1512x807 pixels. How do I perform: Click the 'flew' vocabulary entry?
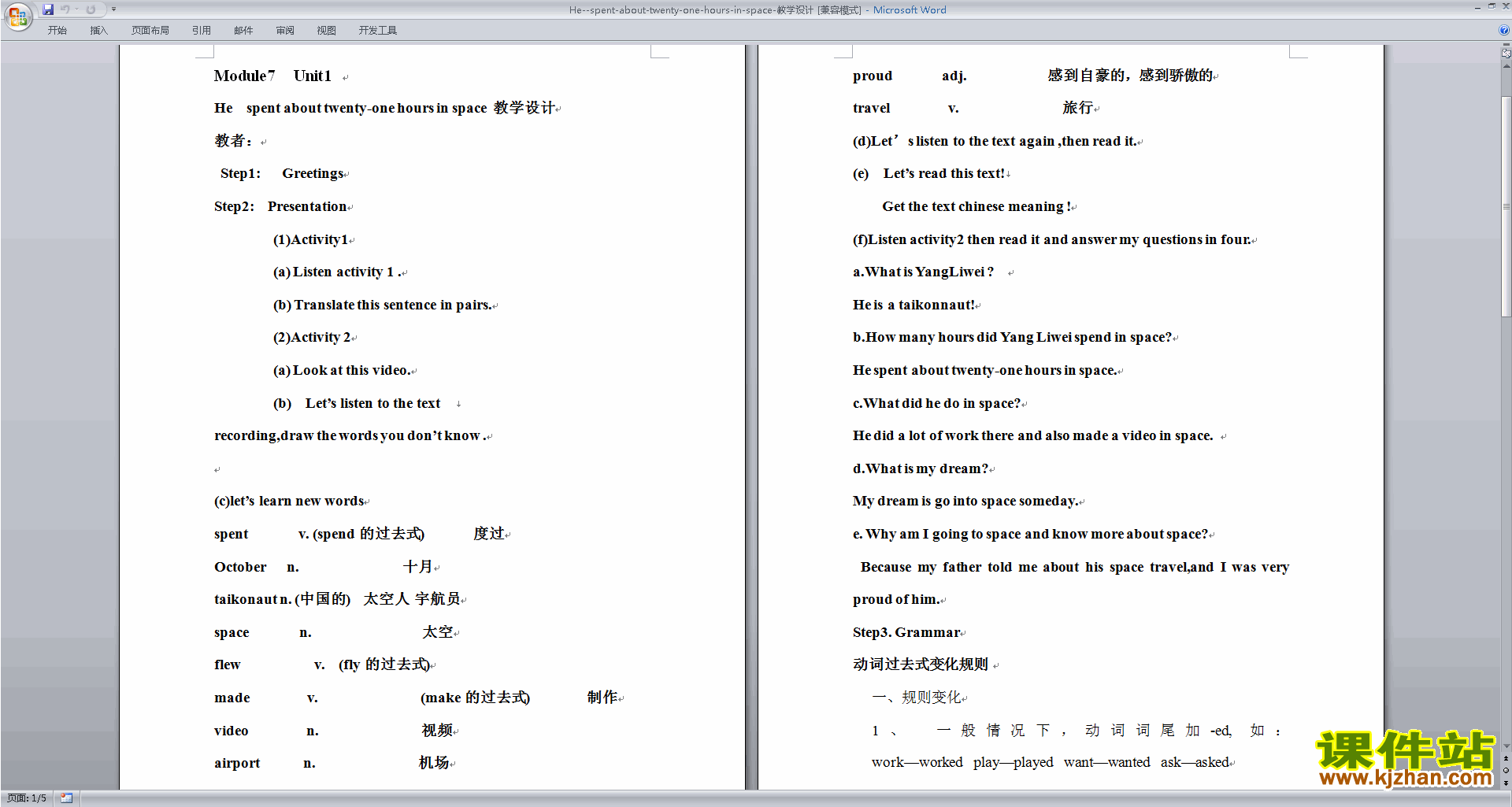click(x=227, y=664)
